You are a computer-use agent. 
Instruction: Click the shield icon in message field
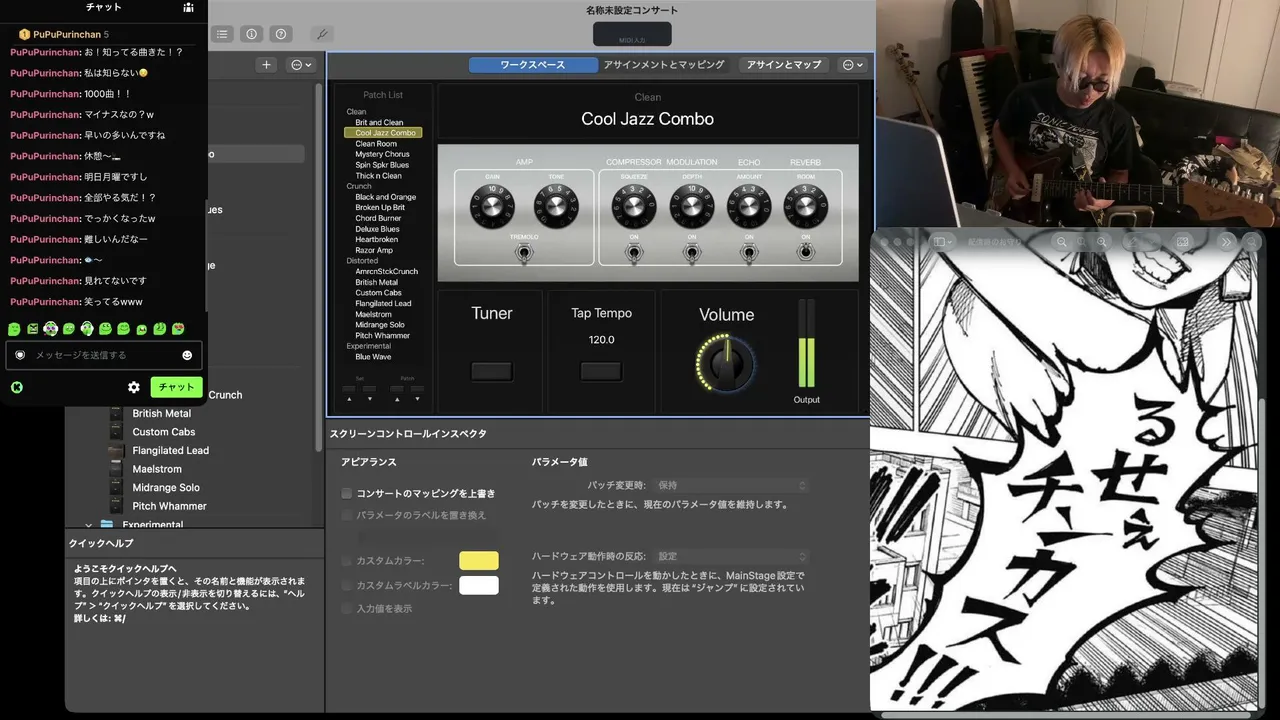tap(20, 355)
